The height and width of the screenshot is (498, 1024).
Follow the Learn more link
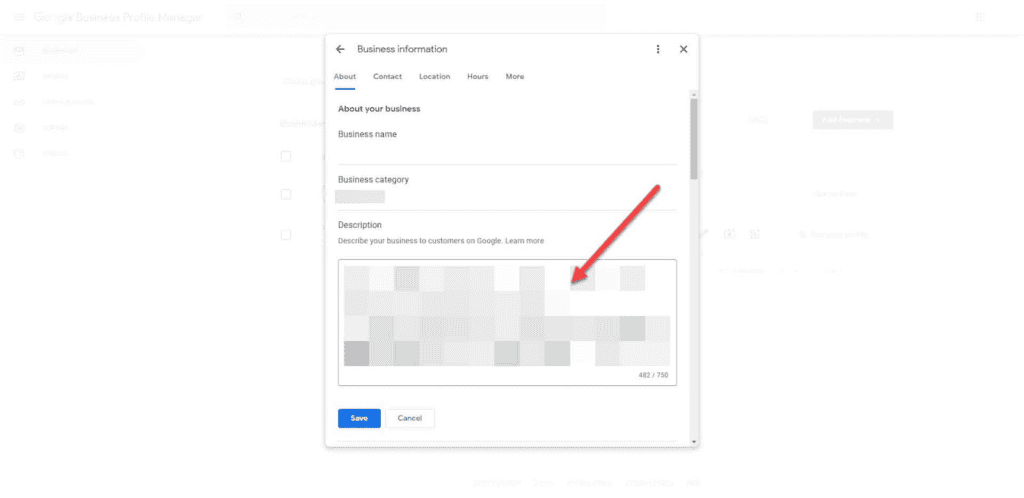point(525,241)
